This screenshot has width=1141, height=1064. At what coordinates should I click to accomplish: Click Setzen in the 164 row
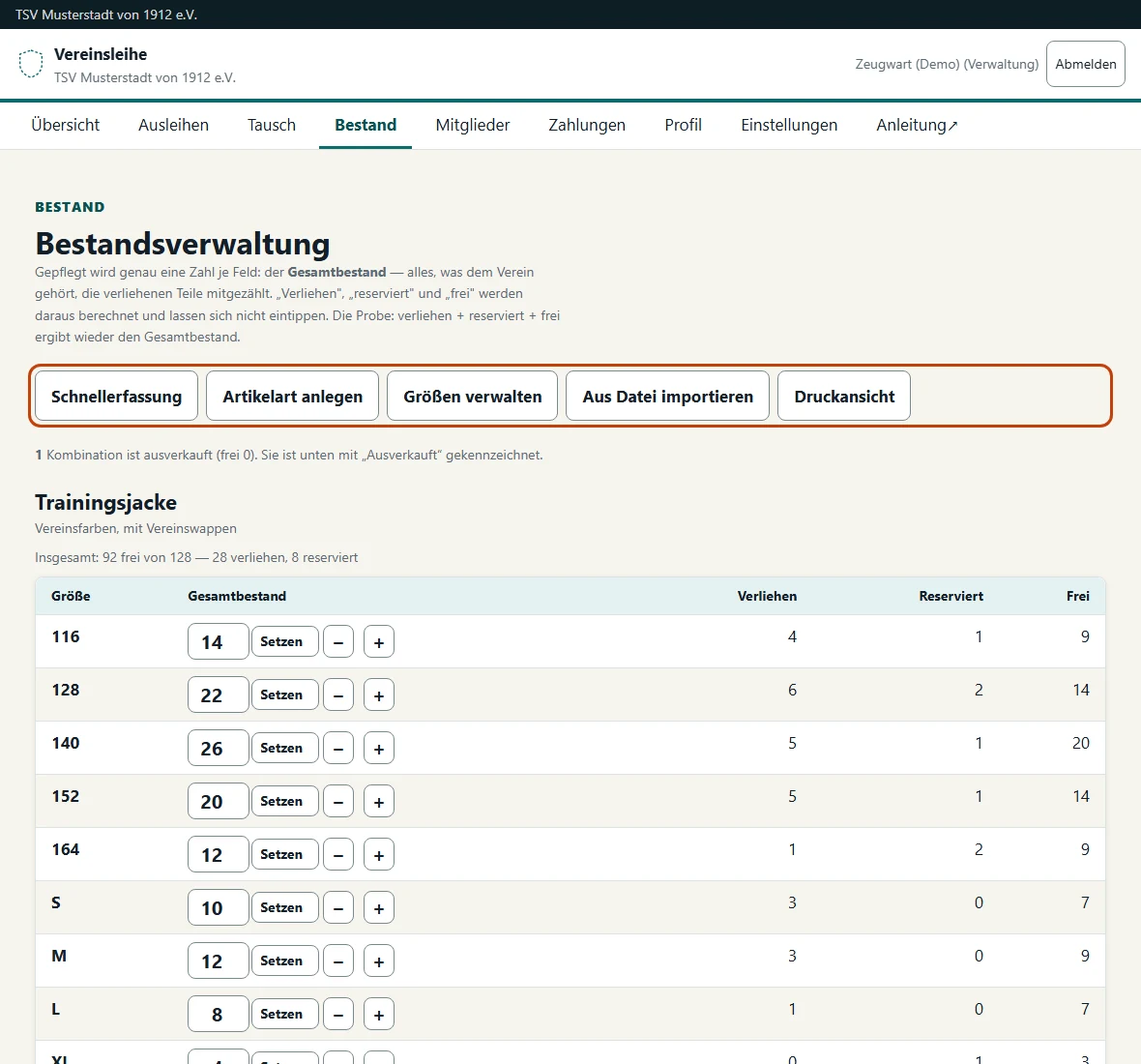284,854
